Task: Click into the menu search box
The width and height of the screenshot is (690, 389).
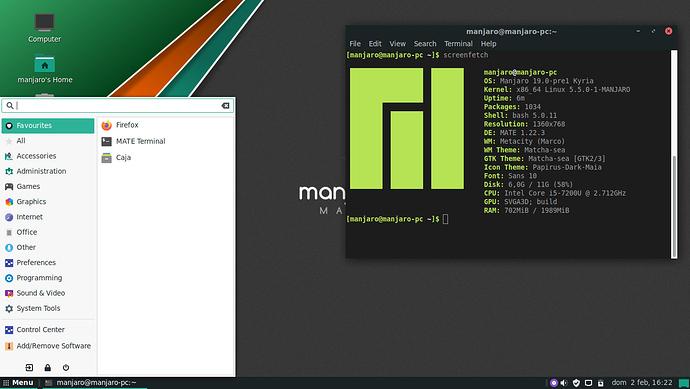Action: tap(118, 106)
